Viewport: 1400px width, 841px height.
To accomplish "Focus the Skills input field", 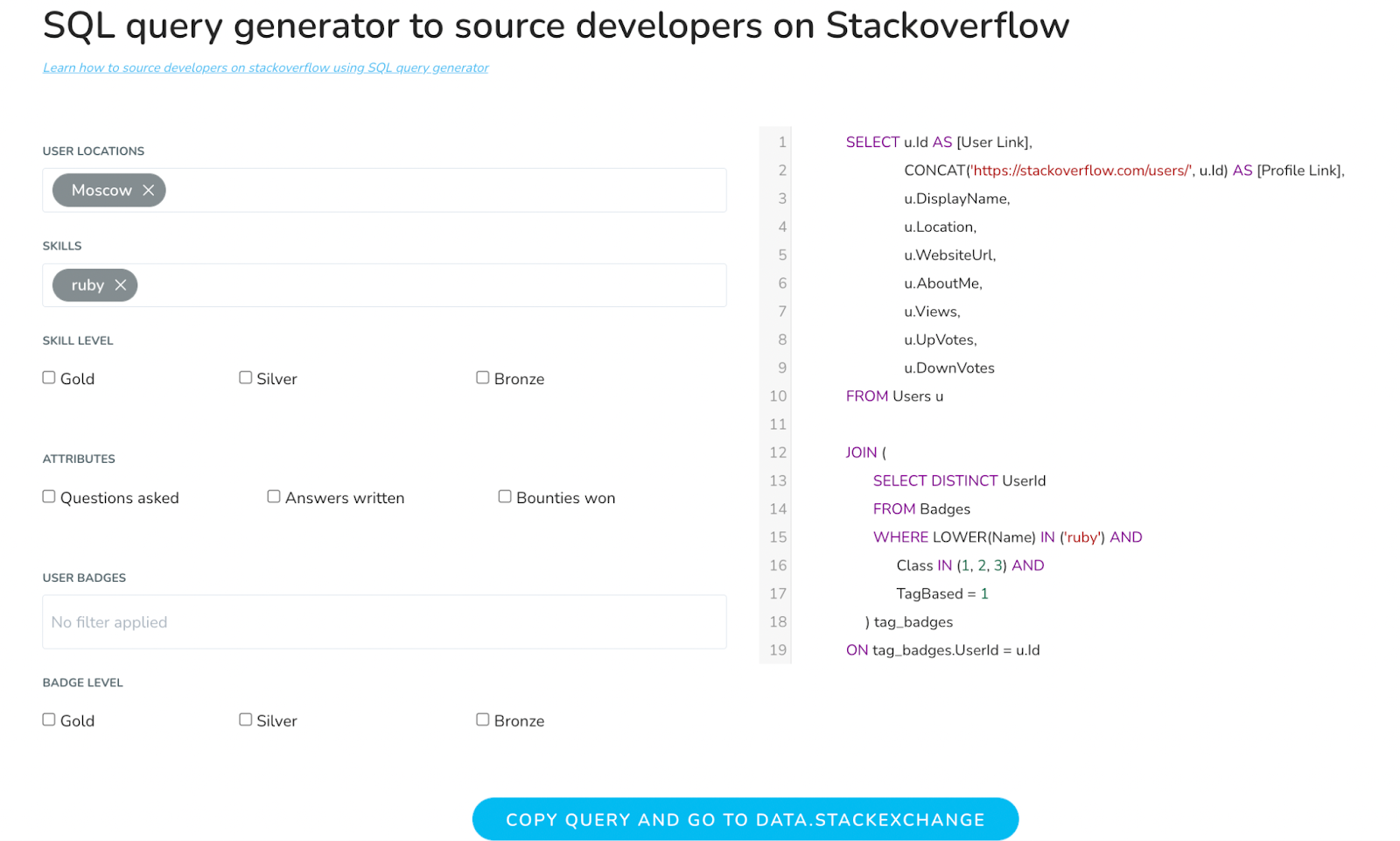I will click(x=384, y=285).
